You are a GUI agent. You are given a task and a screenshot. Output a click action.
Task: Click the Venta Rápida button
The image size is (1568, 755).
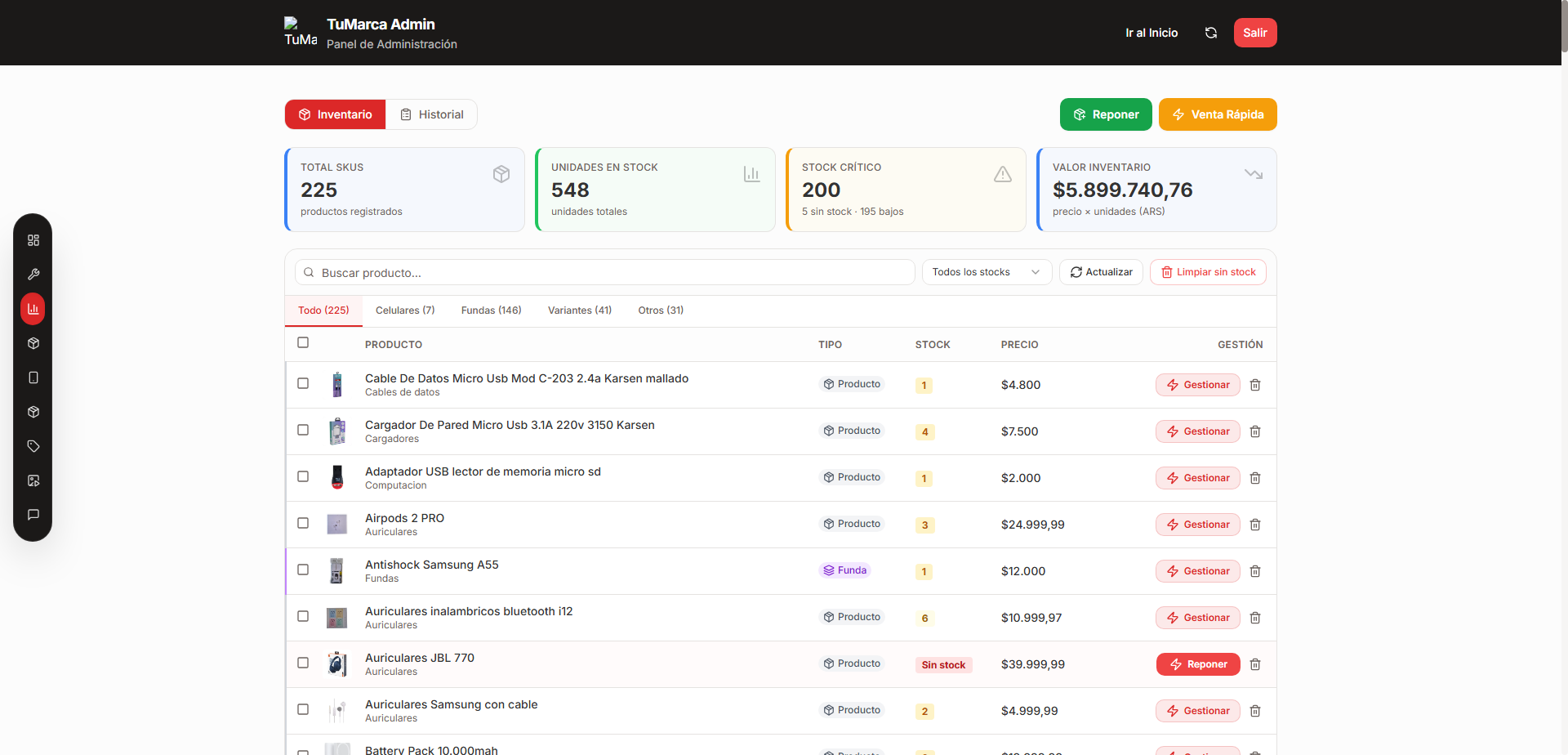(1217, 114)
